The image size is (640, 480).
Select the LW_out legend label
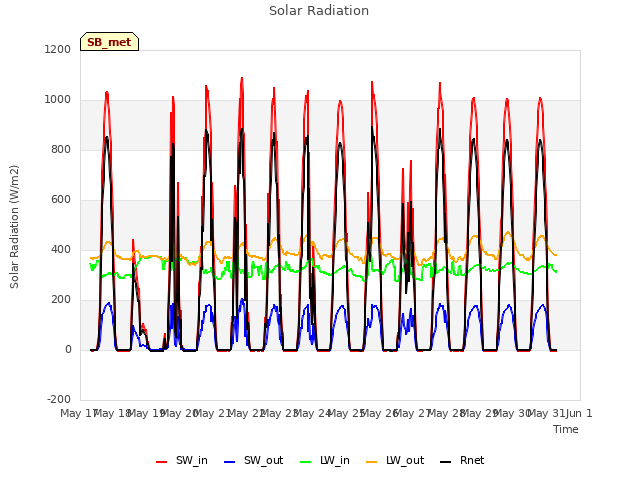(405, 460)
